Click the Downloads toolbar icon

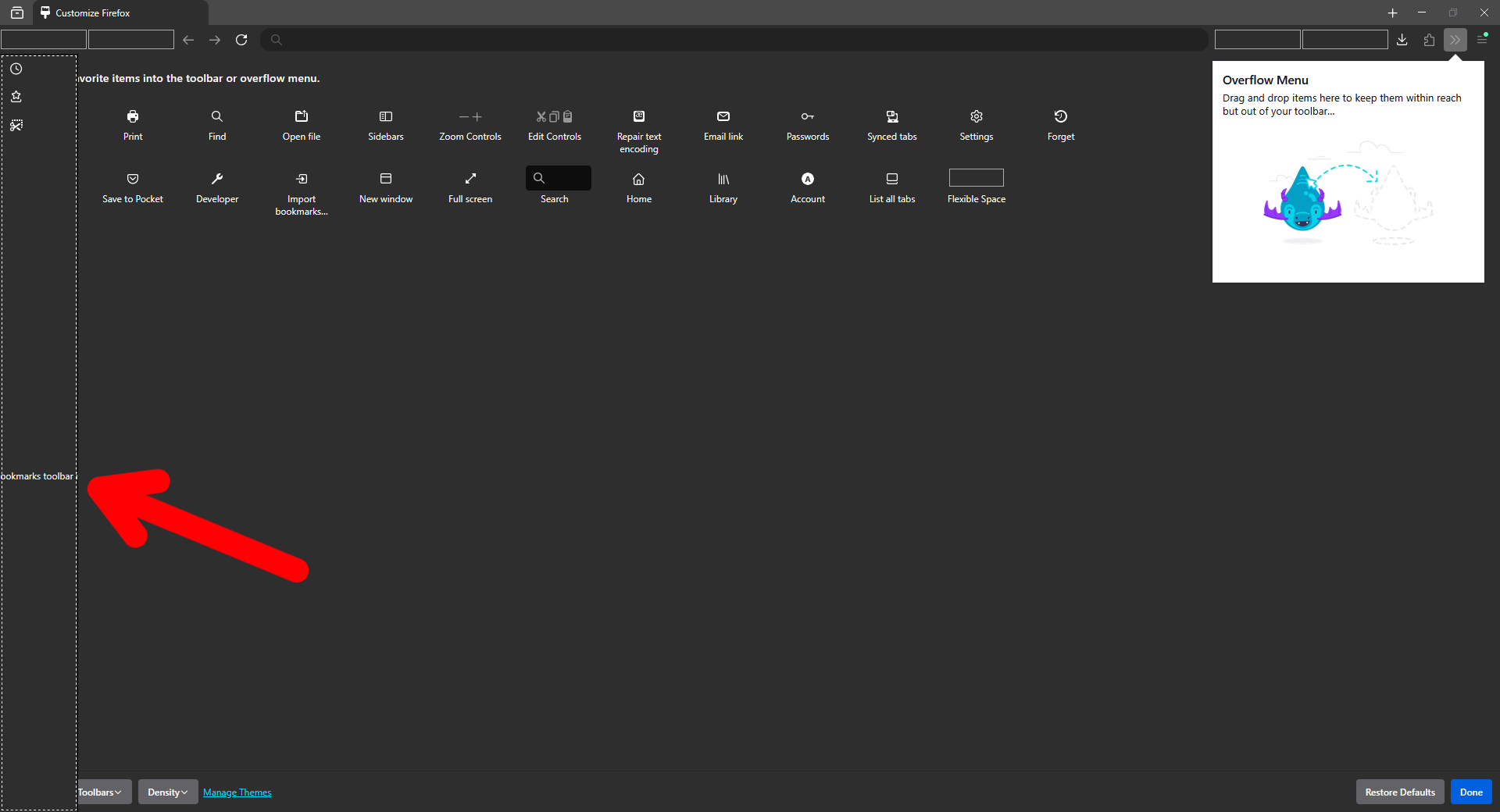[x=1402, y=40]
